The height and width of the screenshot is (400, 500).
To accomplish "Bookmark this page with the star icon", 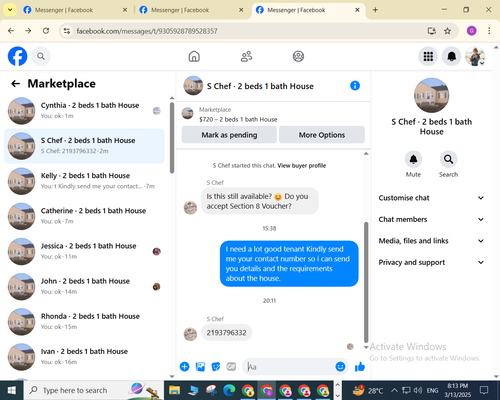I will (447, 31).
